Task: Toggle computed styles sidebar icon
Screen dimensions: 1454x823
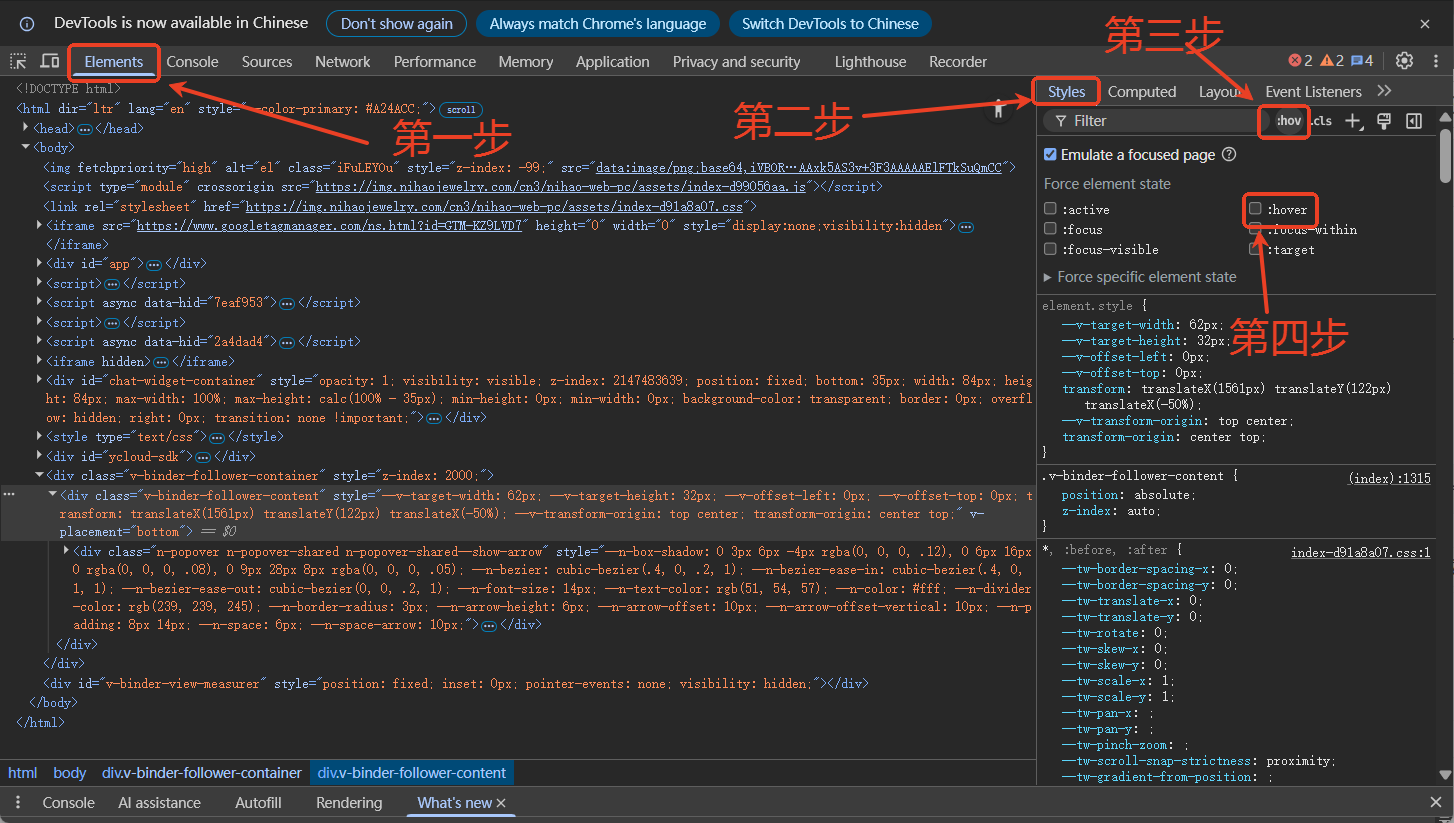Action: (x=1414, y=121)
